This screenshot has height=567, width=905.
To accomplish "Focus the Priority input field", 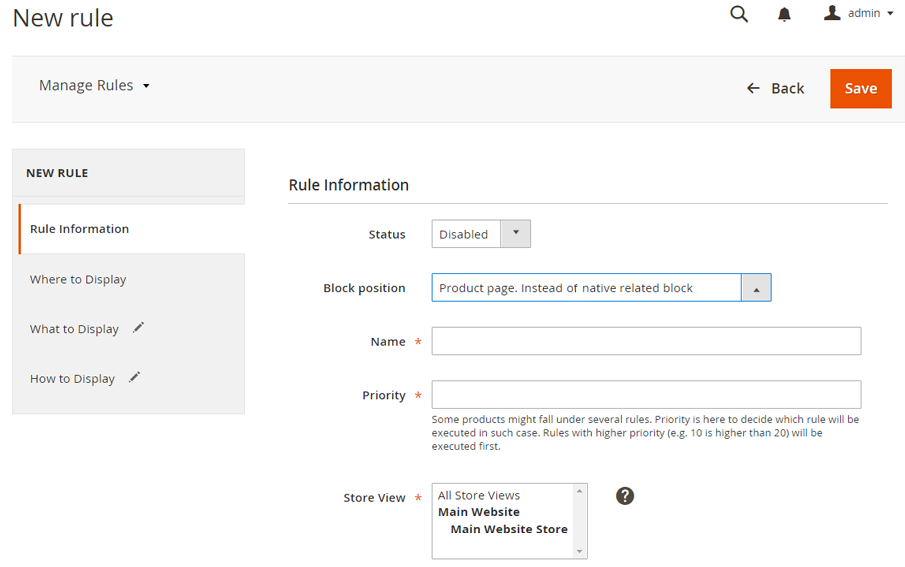I will pos(646,395).
